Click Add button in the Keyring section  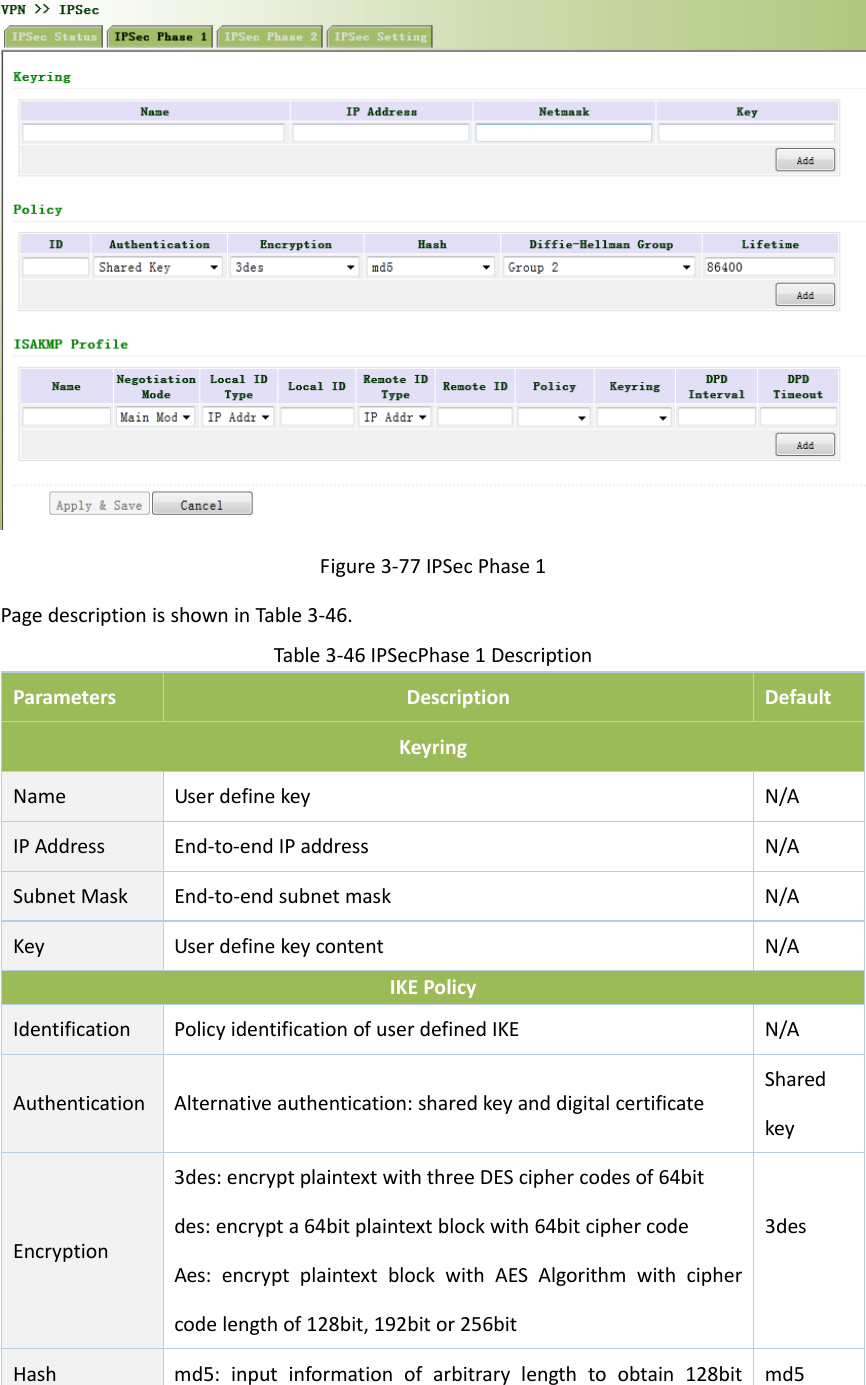(x=805, y=159)
